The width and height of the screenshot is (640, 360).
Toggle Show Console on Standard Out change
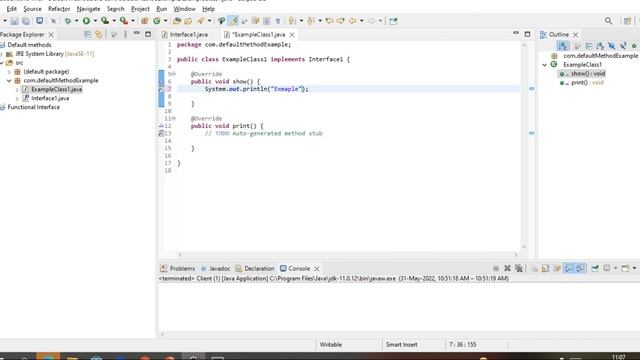(568, 268)
